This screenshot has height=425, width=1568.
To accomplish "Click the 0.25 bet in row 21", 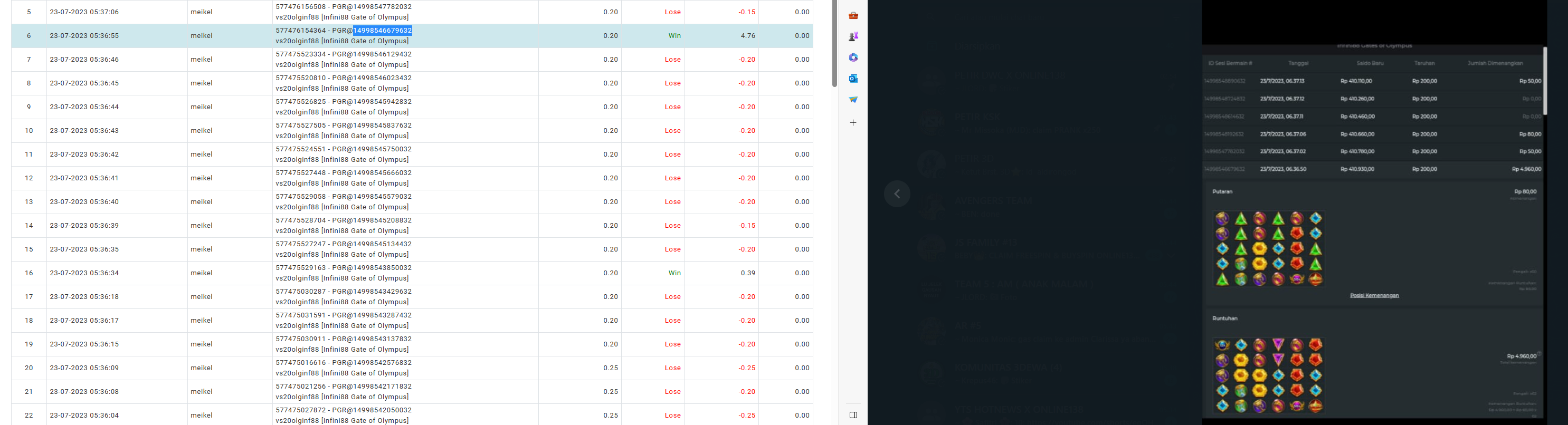I will [611, 392].
